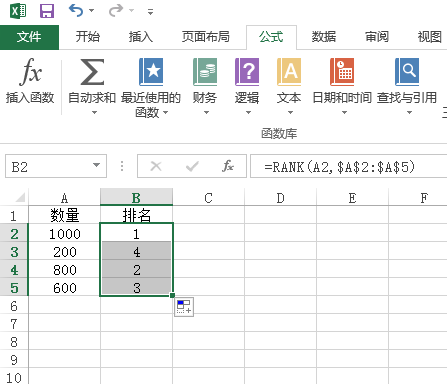The width and height of the screenshot is (447, 384).
Task: Click the cell with value 1000
Action: [64, 234]
